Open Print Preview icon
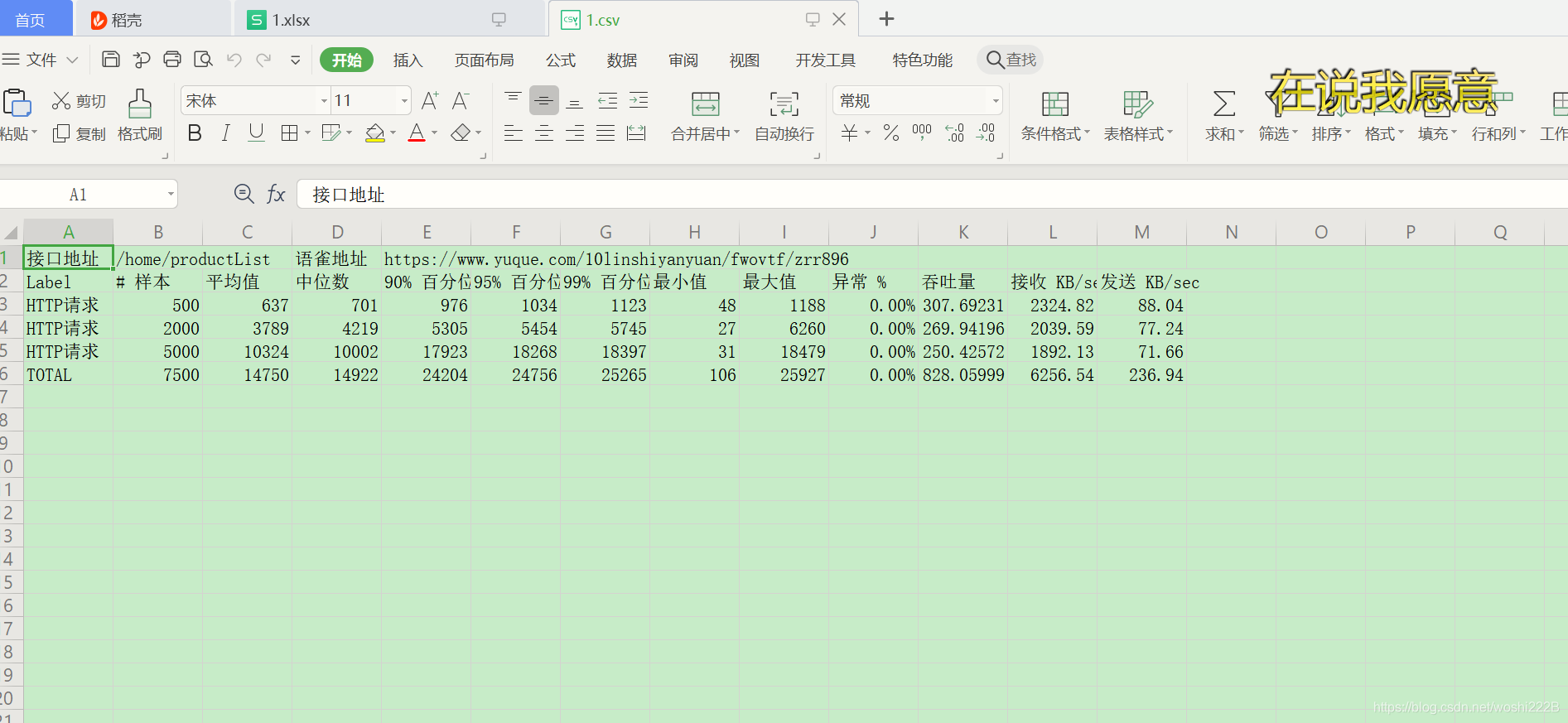Screen dimensions: 1568x723 point(203,59)
